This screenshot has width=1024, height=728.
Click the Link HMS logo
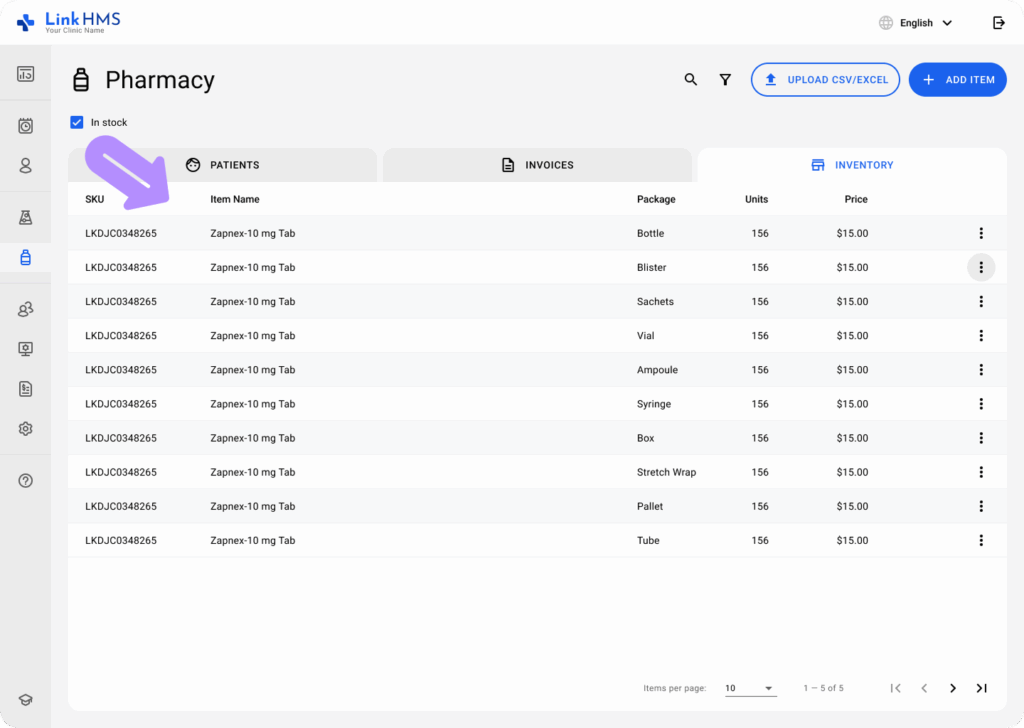pos(69,22)
